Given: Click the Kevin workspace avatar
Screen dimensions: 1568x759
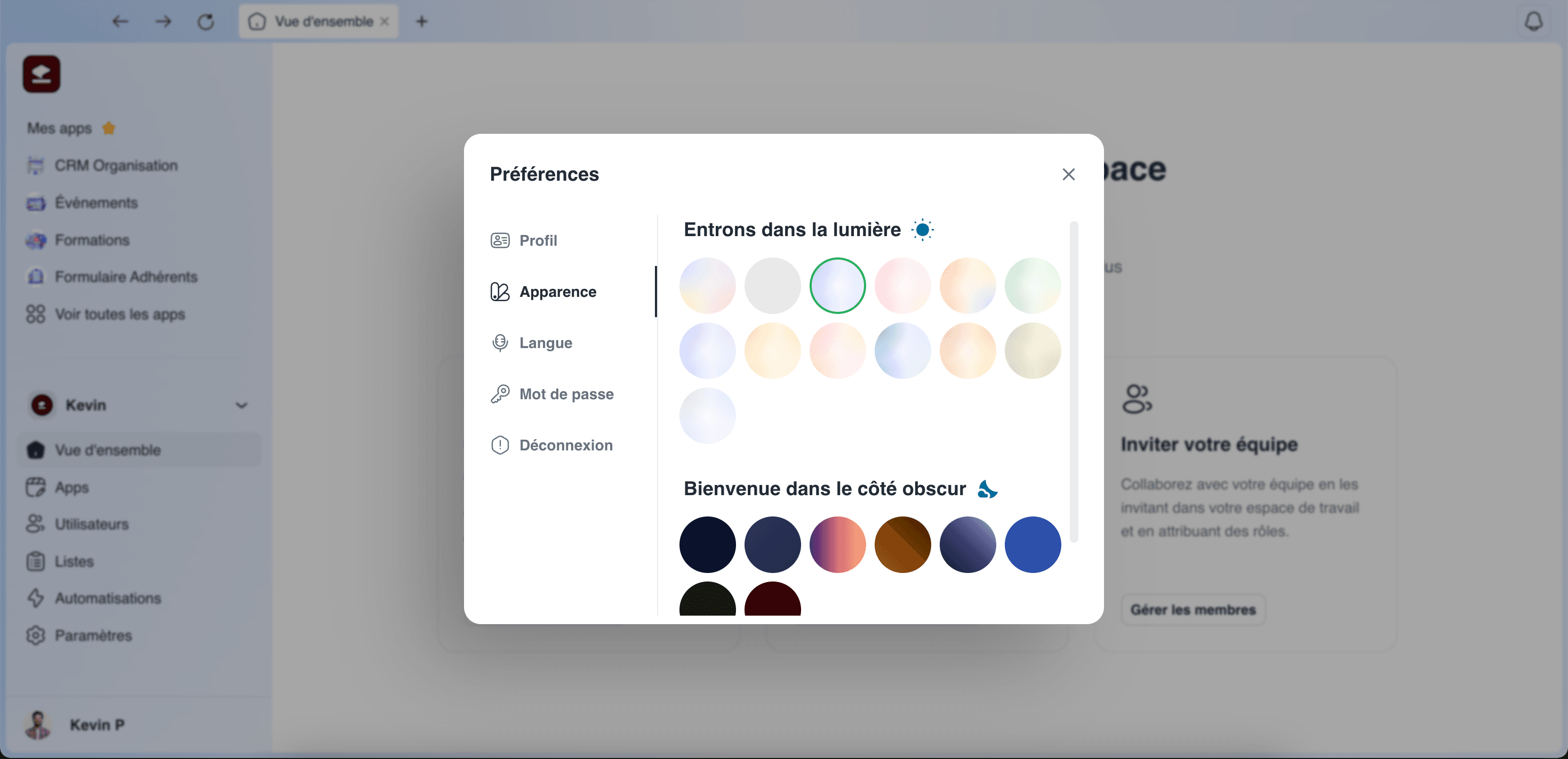Looking at the screenshot, I should (42, 405).
